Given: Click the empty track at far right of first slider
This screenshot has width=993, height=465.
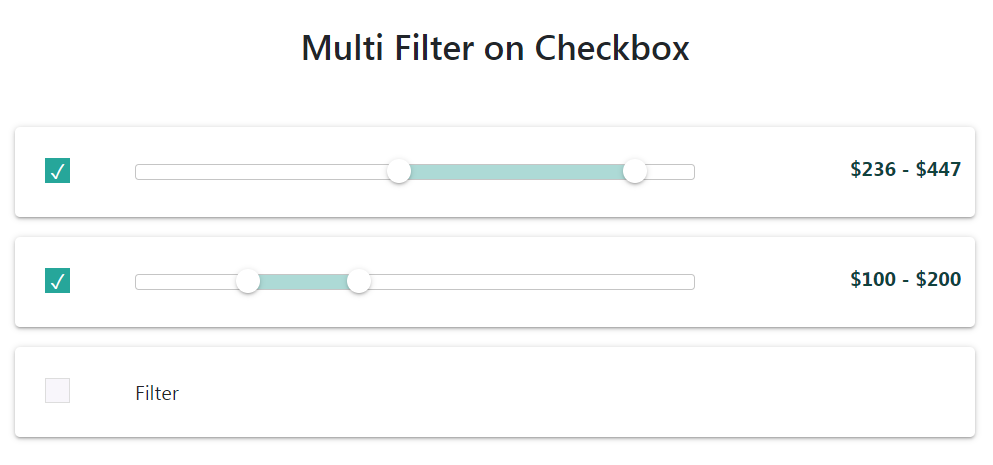Looking at the screenshot, I should point(671,172).
